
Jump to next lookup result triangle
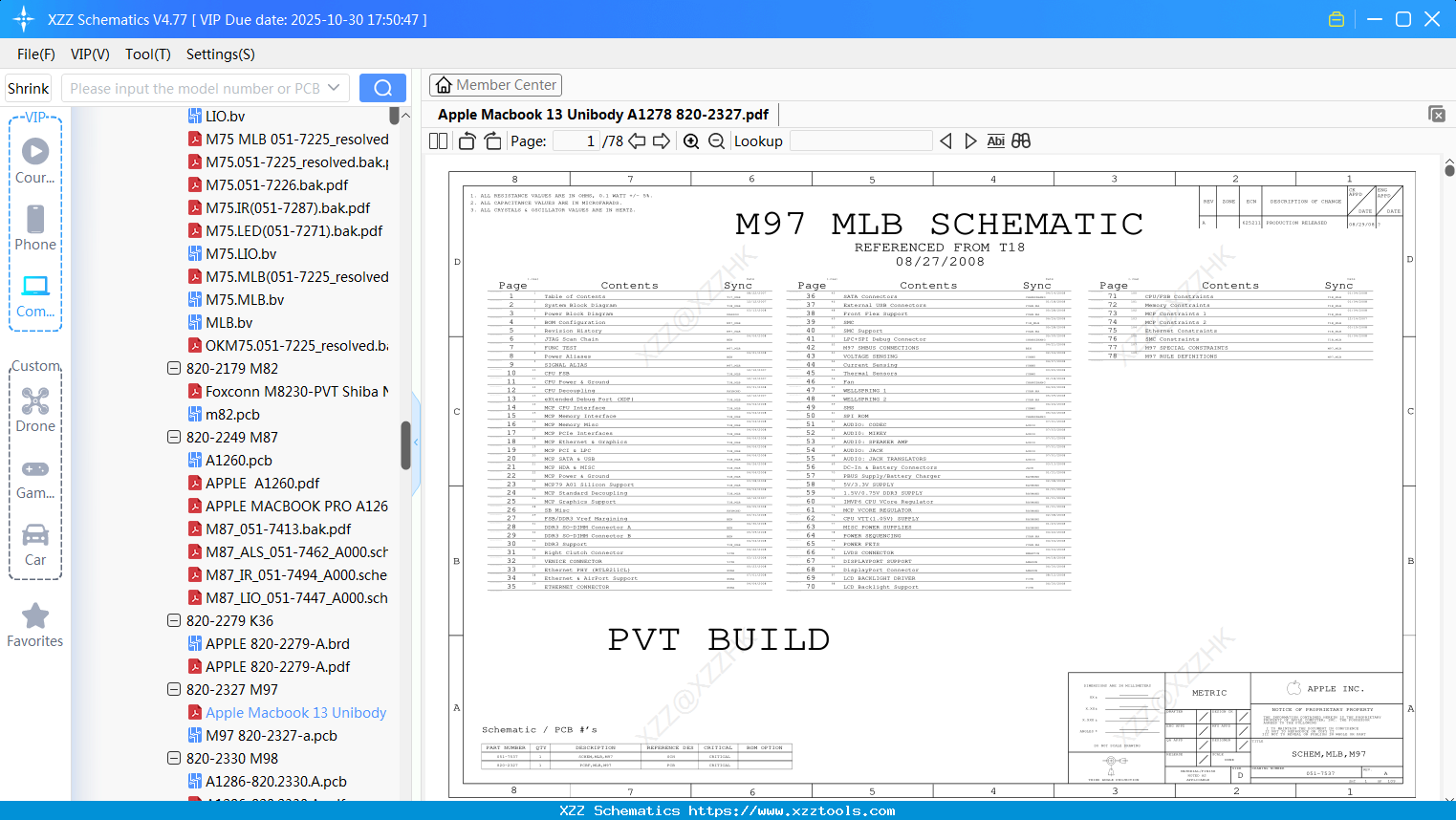[970, 141]
